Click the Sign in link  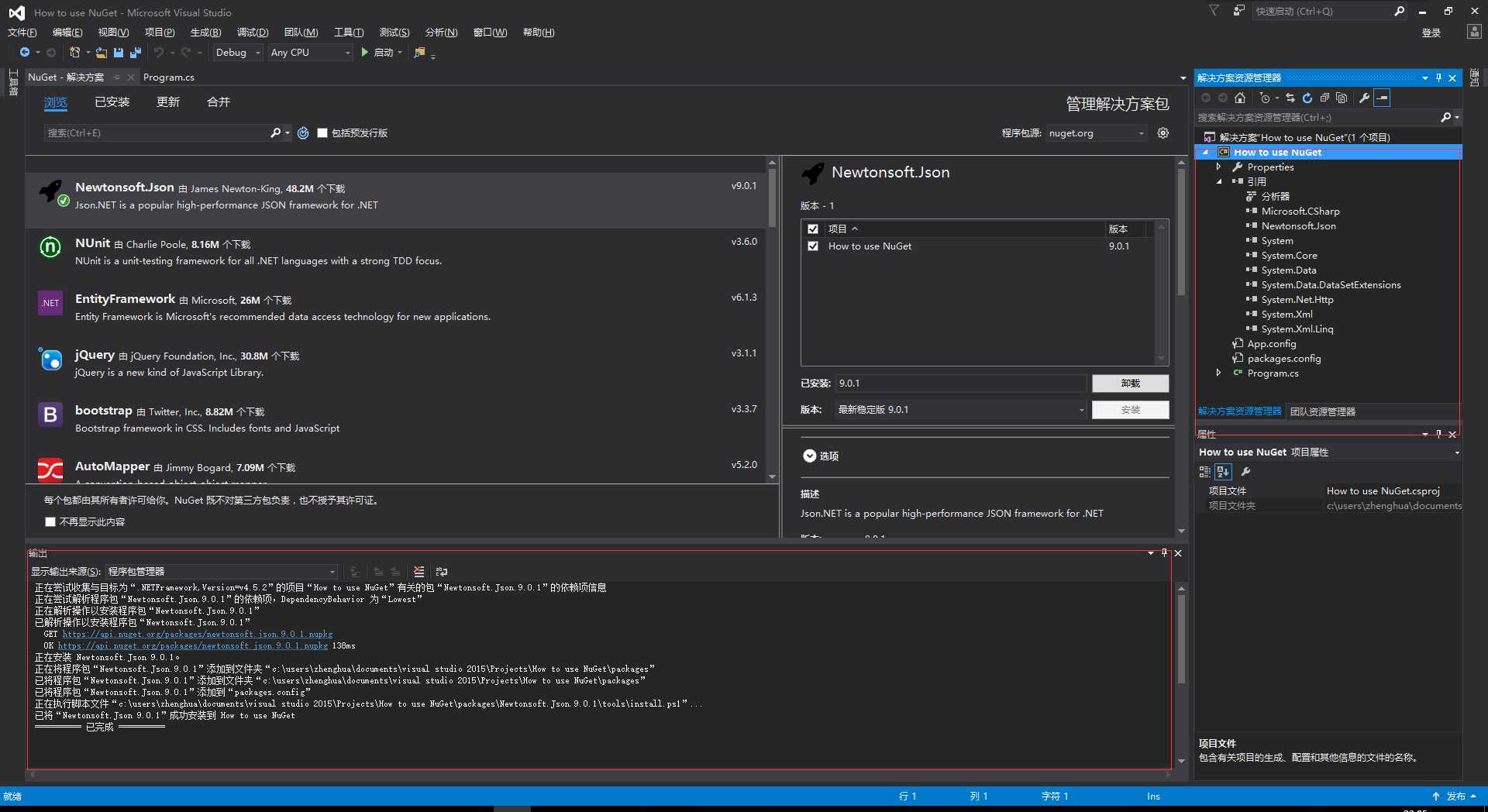click(x=1431, y=33)
